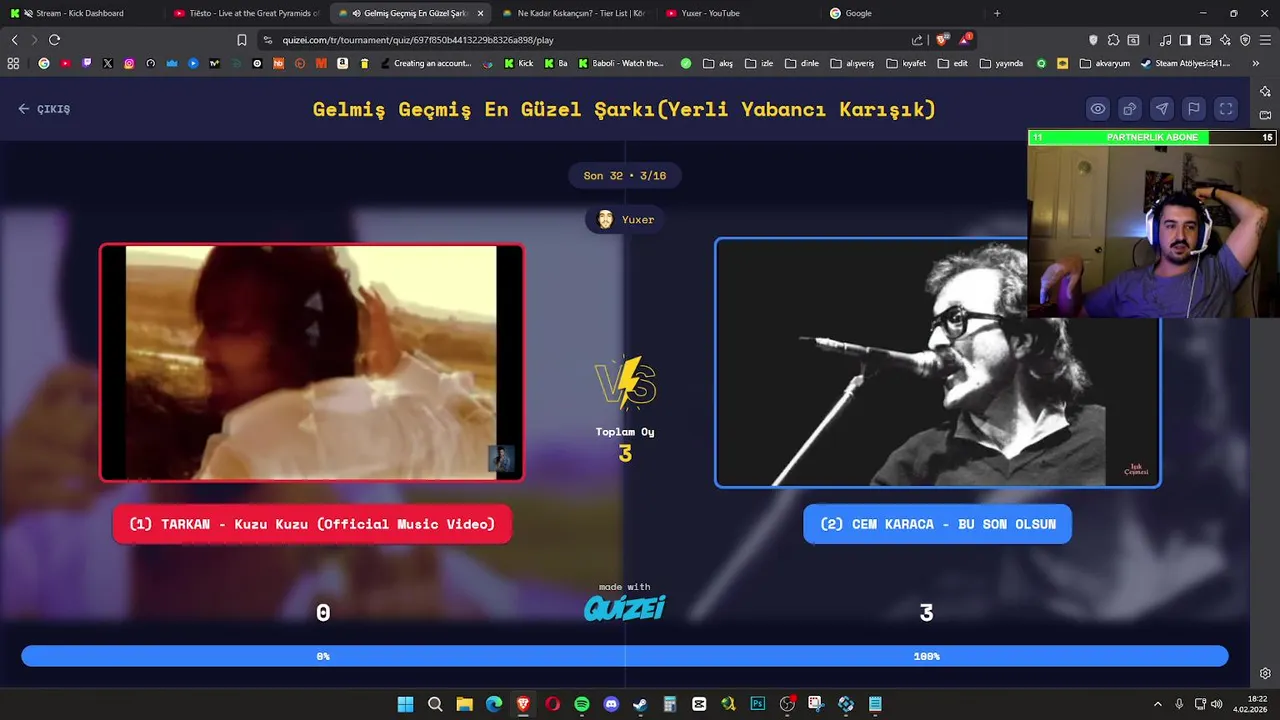Click the share page icon in address bar
The width and height of the screenshot is (1280, 720).
pyautogui.click(x=917, y=40)
